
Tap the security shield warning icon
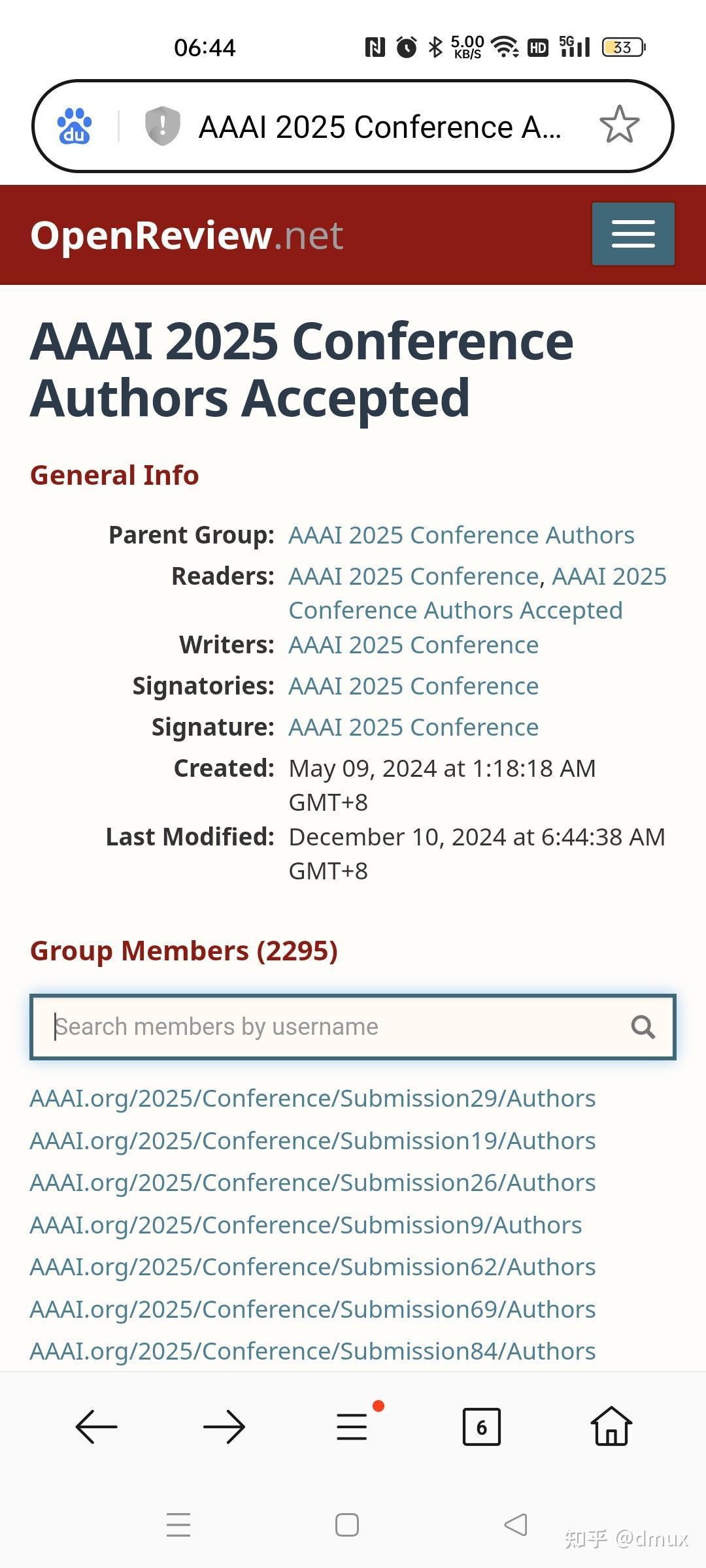click(x=162, y=125)
